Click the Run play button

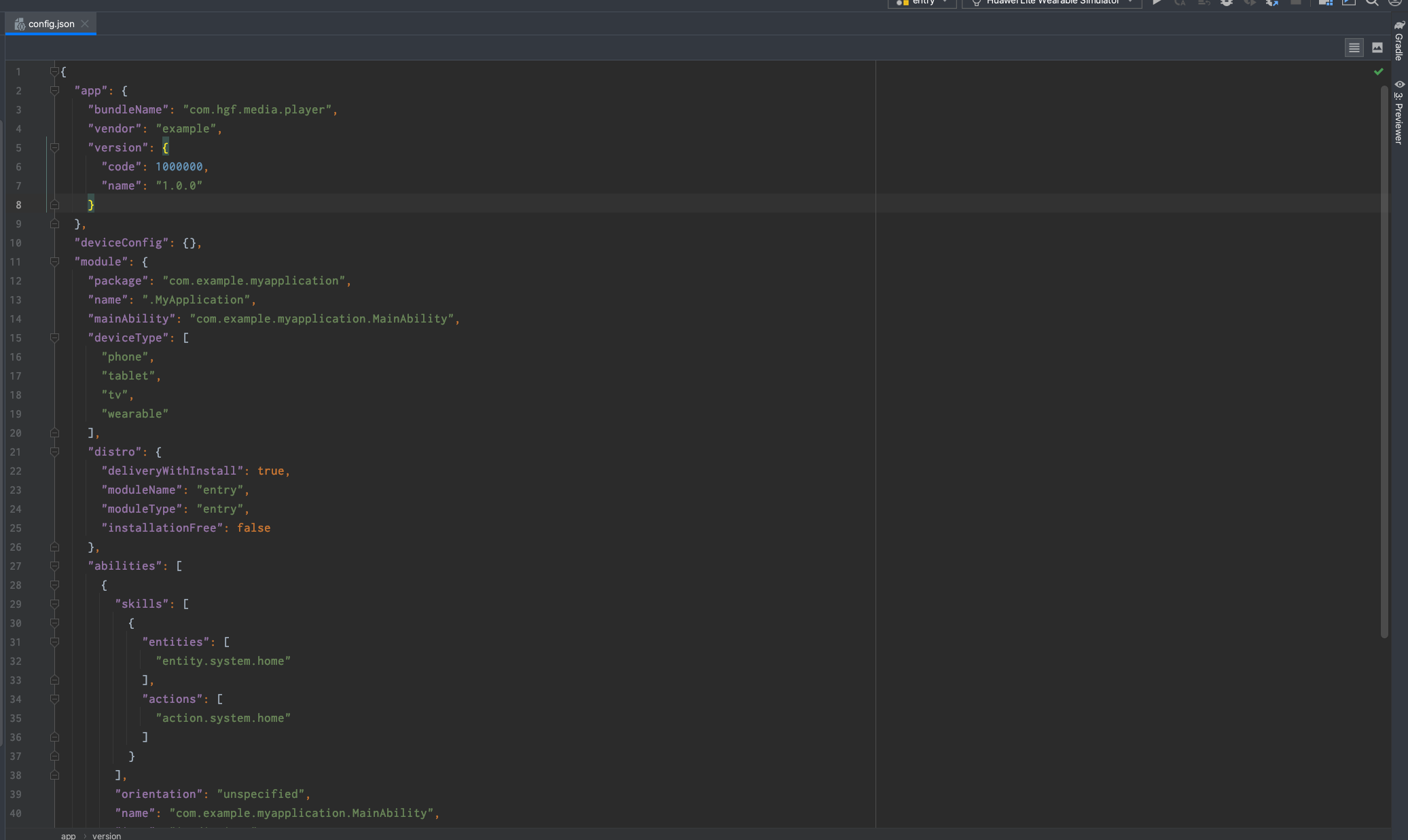(x=1157, y=3)
